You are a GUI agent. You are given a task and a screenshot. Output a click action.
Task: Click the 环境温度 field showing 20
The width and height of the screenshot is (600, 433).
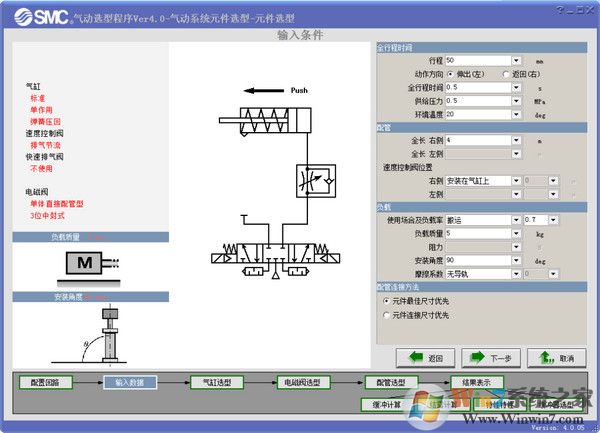pos(479,114)
